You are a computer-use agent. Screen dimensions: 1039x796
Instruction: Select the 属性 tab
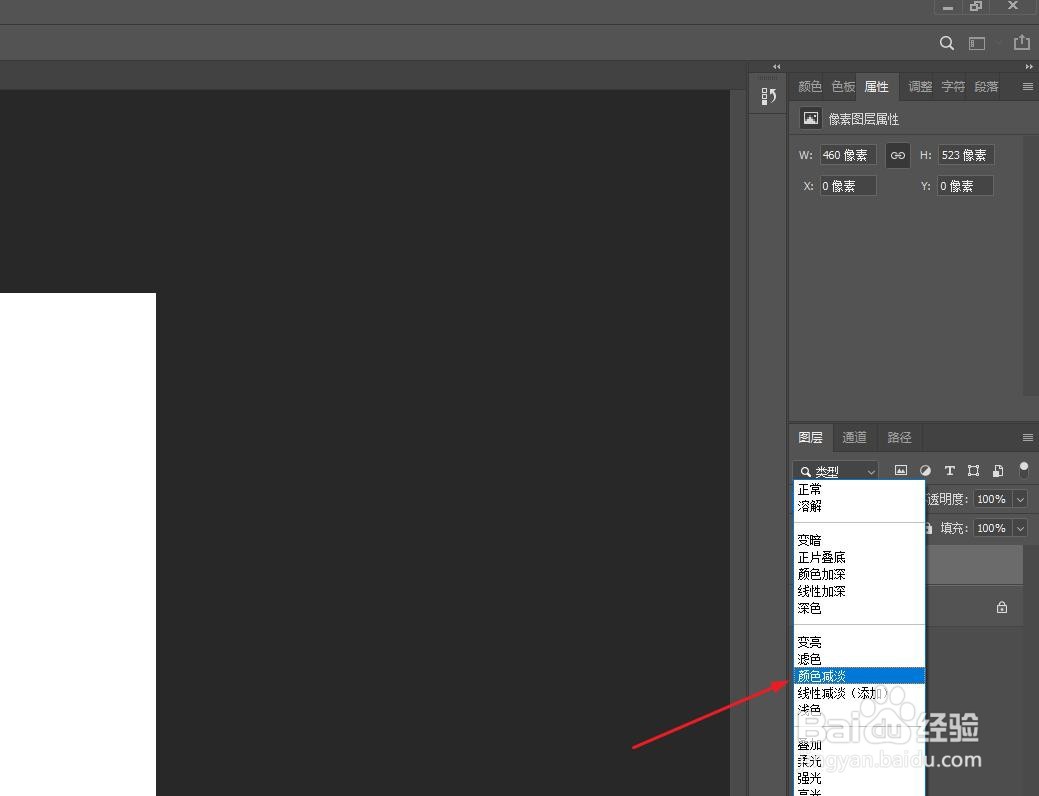(x=877, y=86)
